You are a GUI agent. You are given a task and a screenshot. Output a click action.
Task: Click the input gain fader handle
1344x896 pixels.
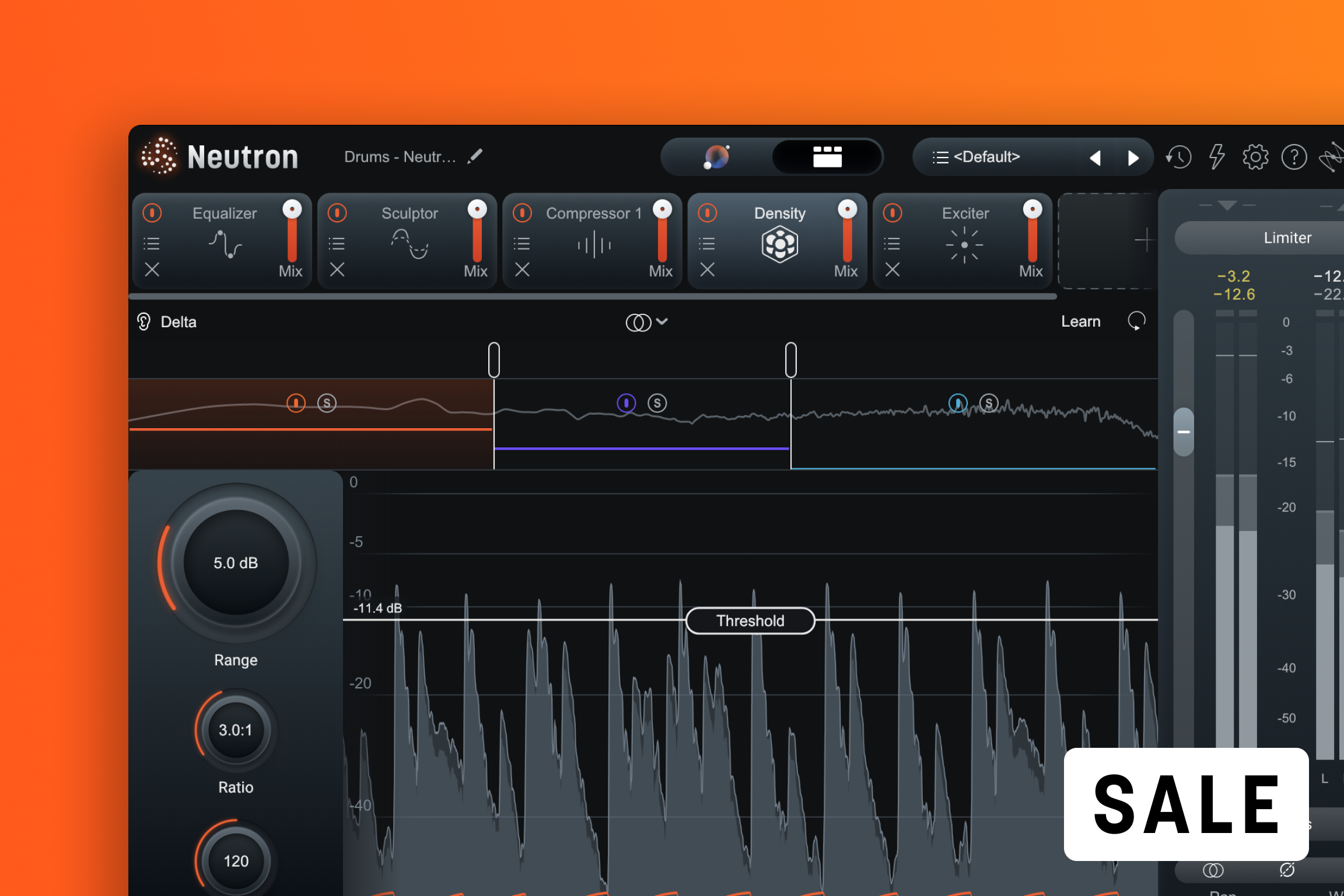pos(1184,432)
